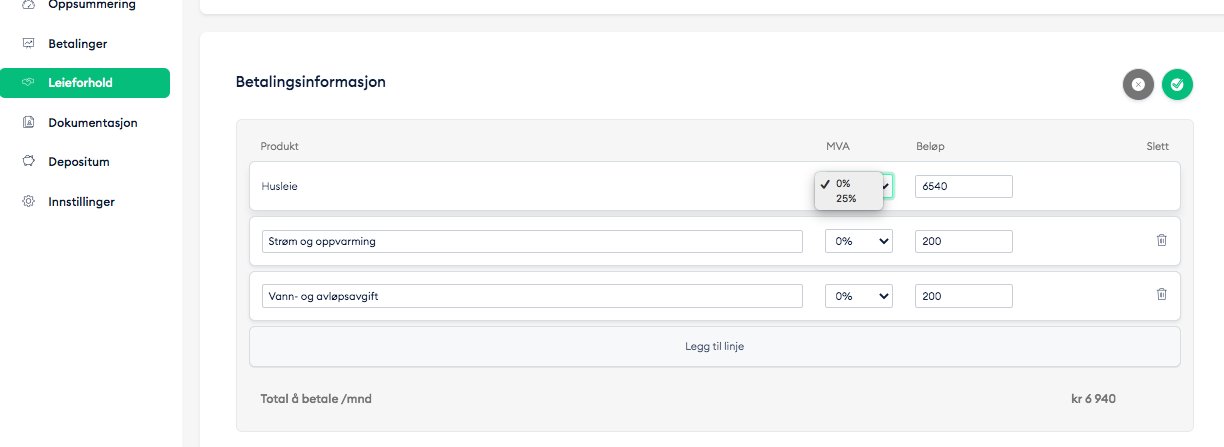Focus the Strøm og oppvarming amount field
Image resolution: width=1224 pixels, height=447 pixels.
(x=963, y=241)
